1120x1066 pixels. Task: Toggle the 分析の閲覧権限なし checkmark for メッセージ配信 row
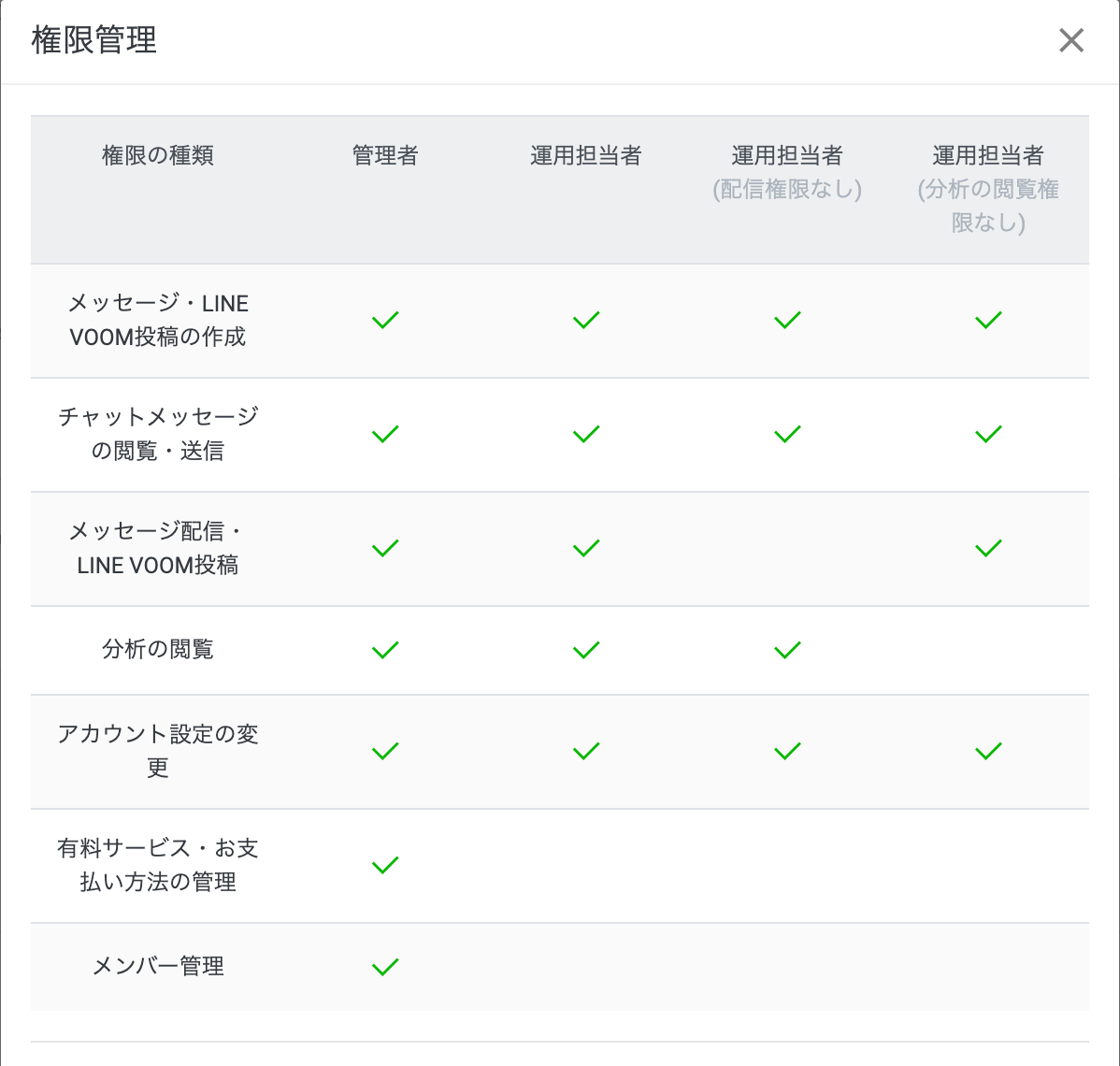[987, 549]
